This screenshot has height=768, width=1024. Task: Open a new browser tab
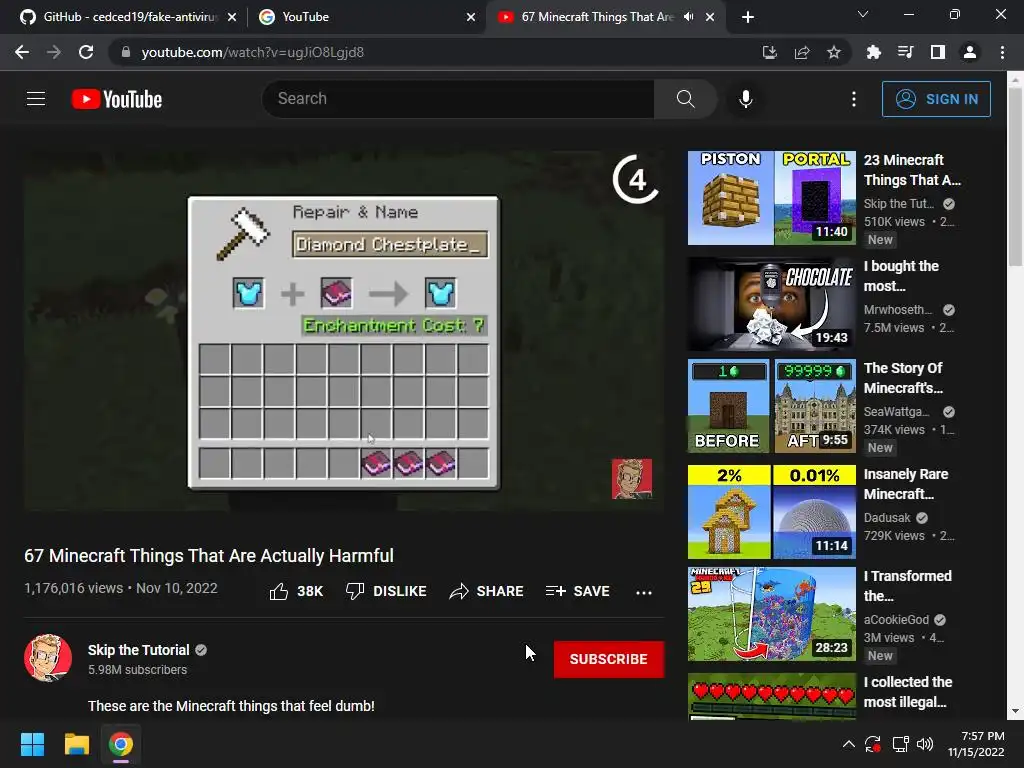click(x=748, y=17)
